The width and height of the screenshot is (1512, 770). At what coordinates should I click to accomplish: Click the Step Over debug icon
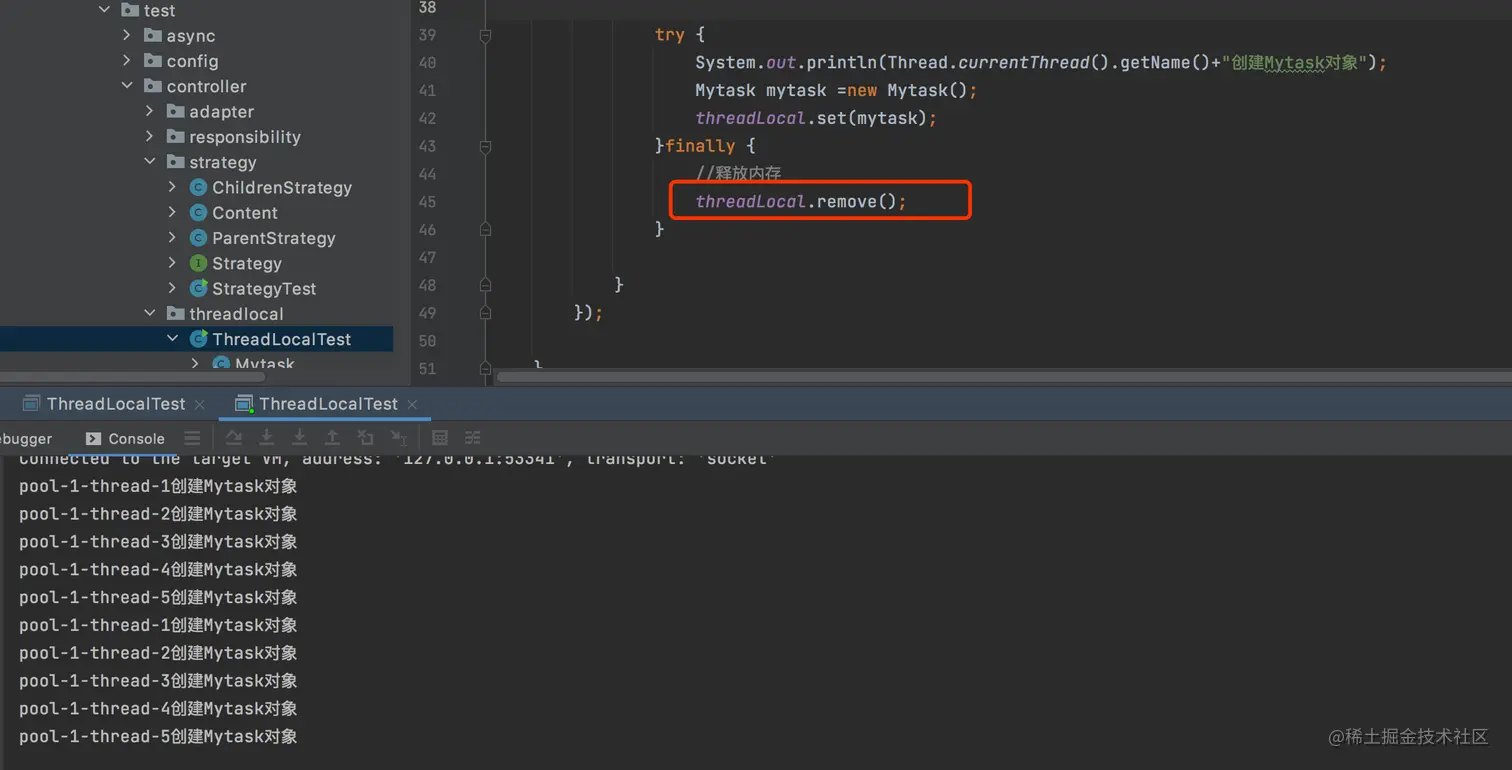(x=233, y=438)
